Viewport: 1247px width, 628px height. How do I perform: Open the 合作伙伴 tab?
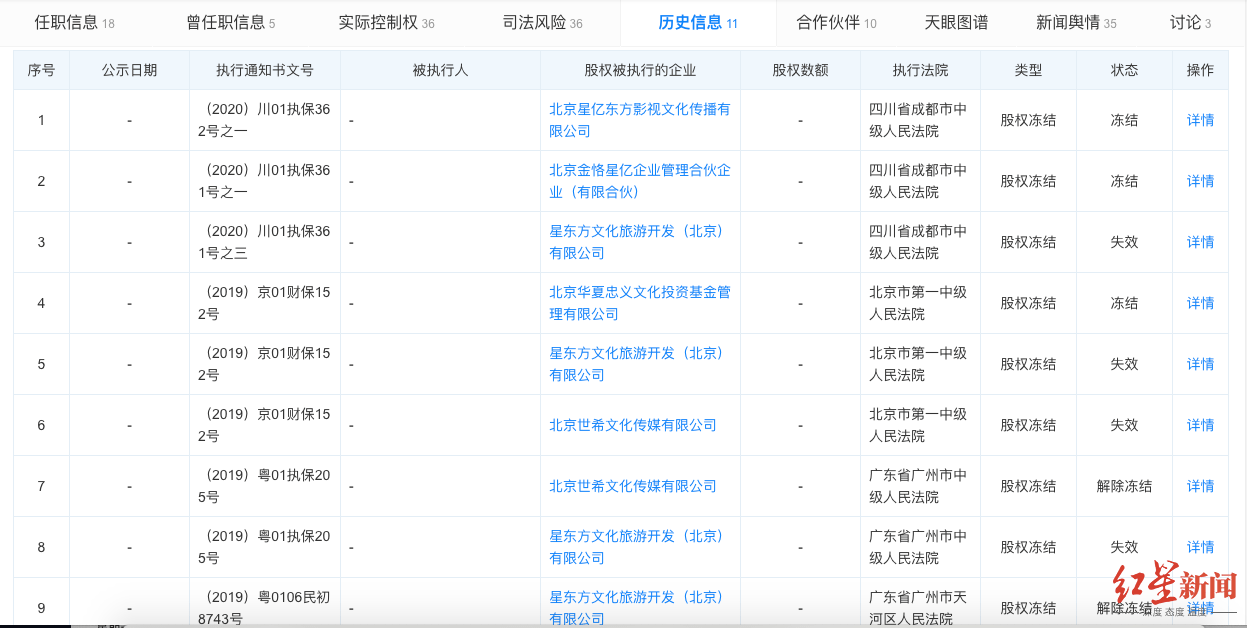pos(836,23)
